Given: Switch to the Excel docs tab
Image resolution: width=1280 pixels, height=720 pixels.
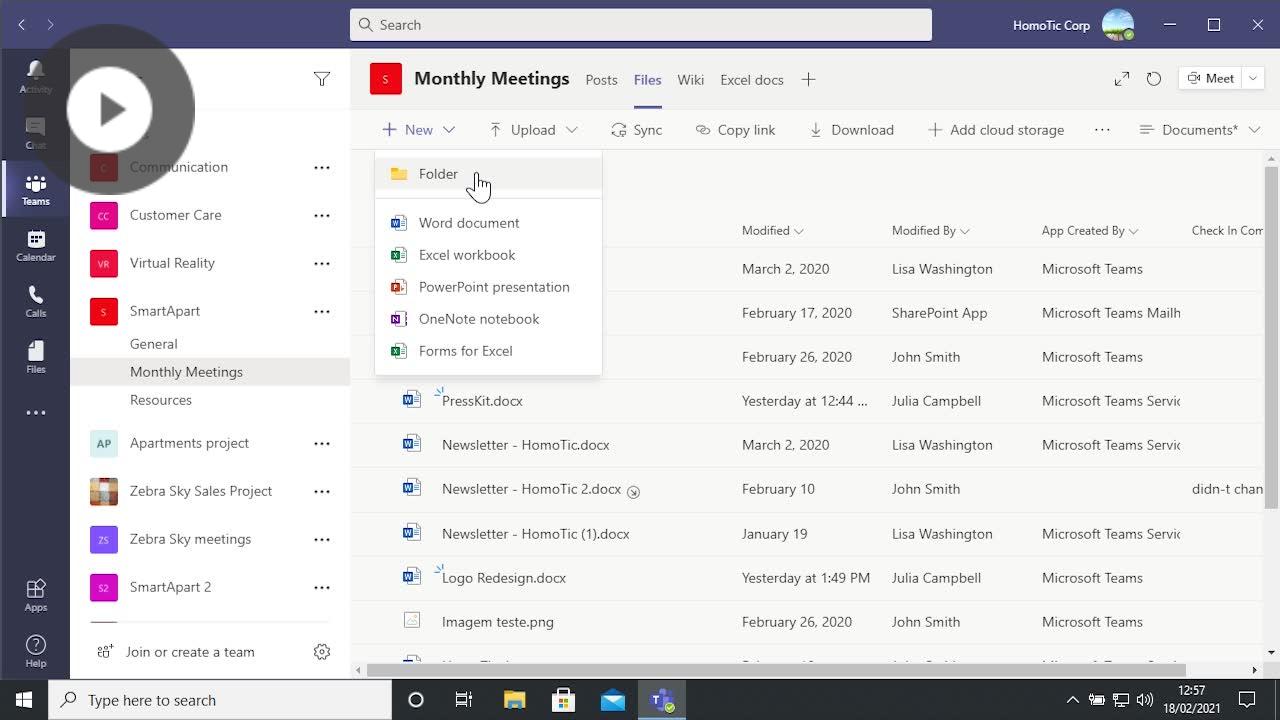Looking at the screenshot, I should 752,80.
